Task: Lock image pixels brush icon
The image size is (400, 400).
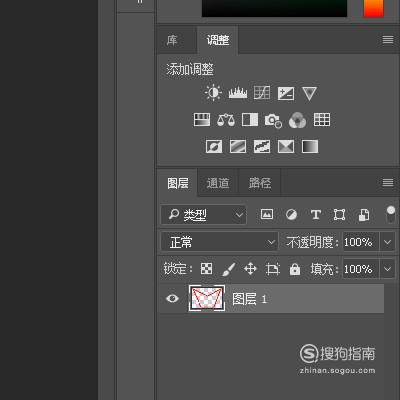Action: [229, 269]
